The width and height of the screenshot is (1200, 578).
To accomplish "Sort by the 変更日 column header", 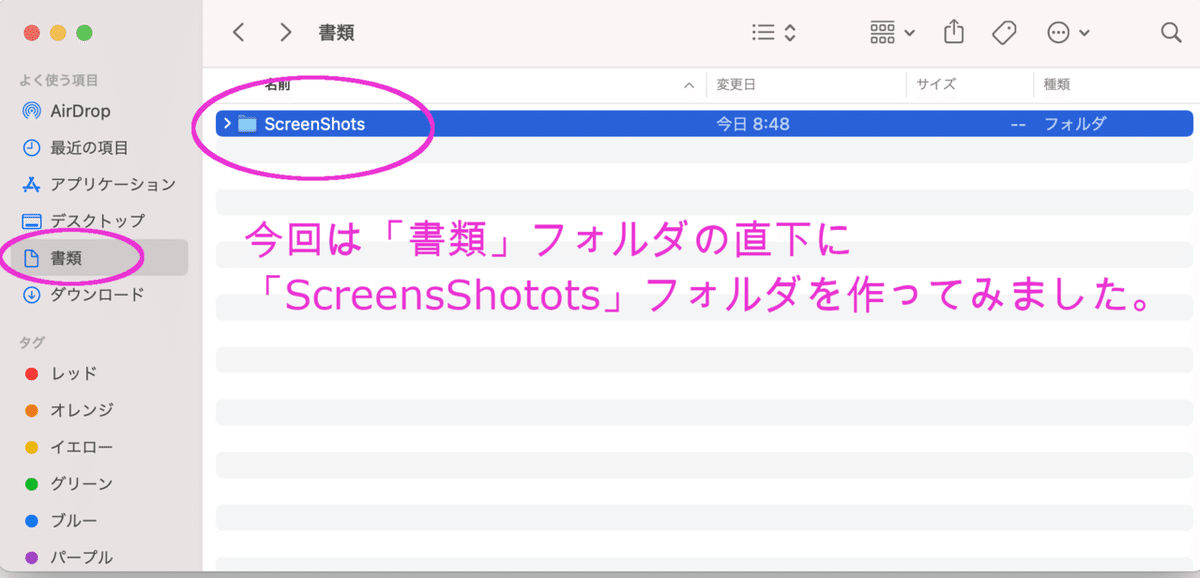I will 736,85.
